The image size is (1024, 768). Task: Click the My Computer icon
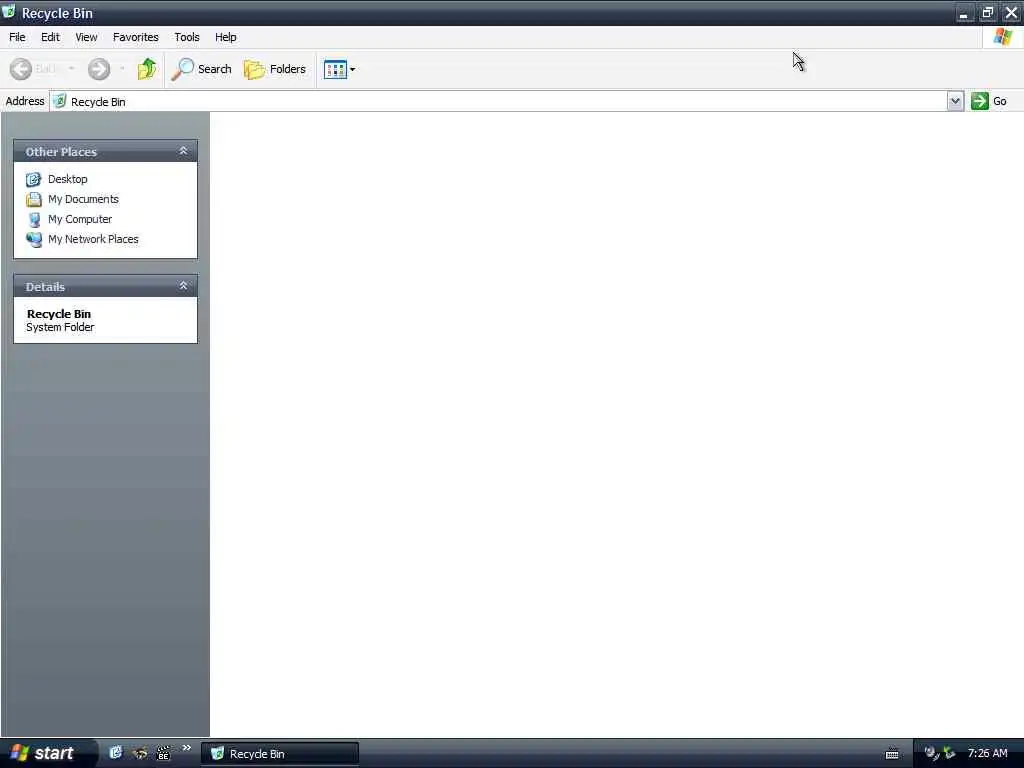[33, 219]
